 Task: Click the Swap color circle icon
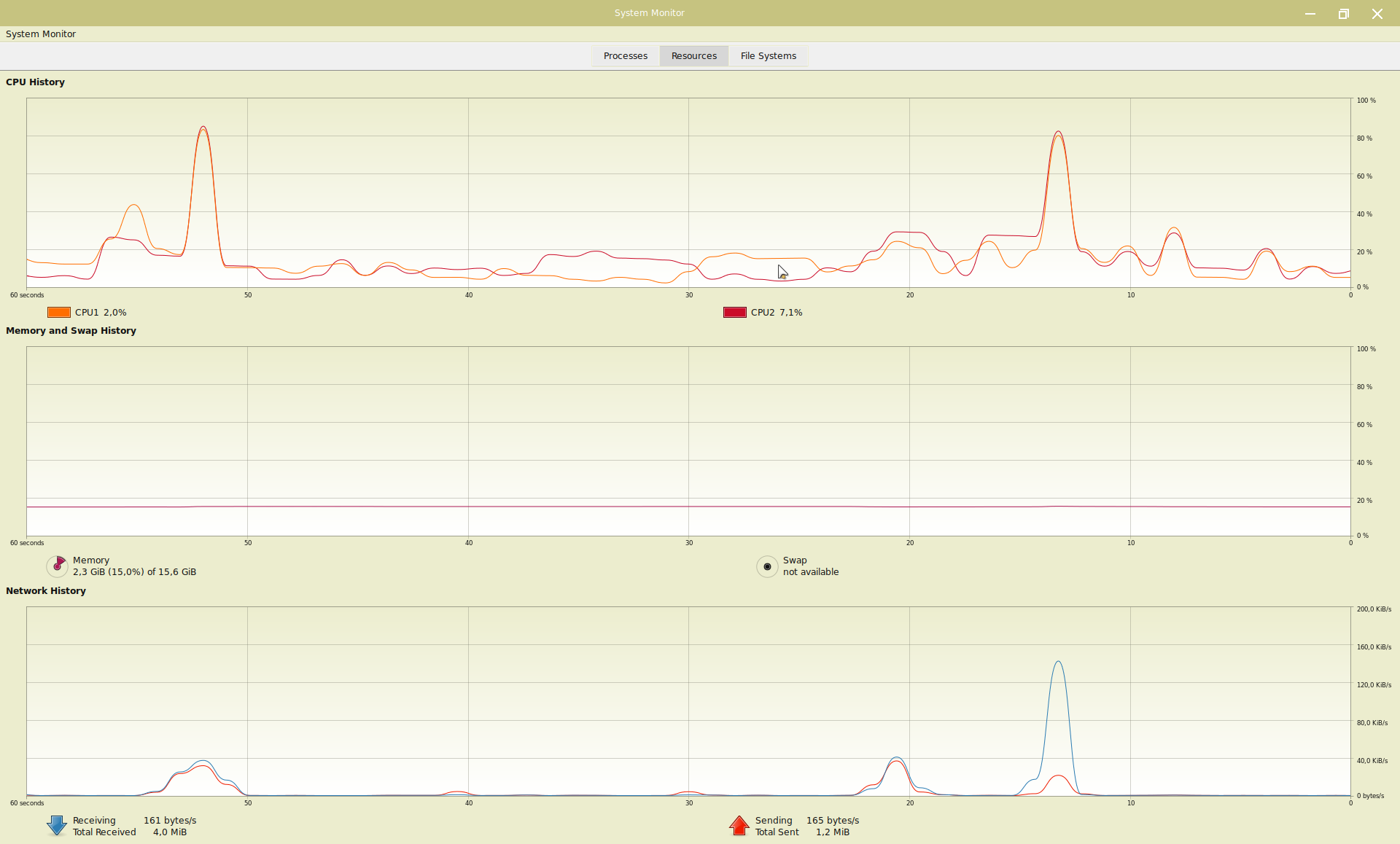(x=767, y=566)
